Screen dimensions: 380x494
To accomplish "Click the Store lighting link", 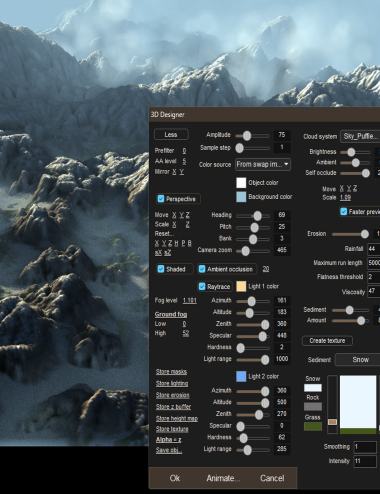I will coord(172,383).
